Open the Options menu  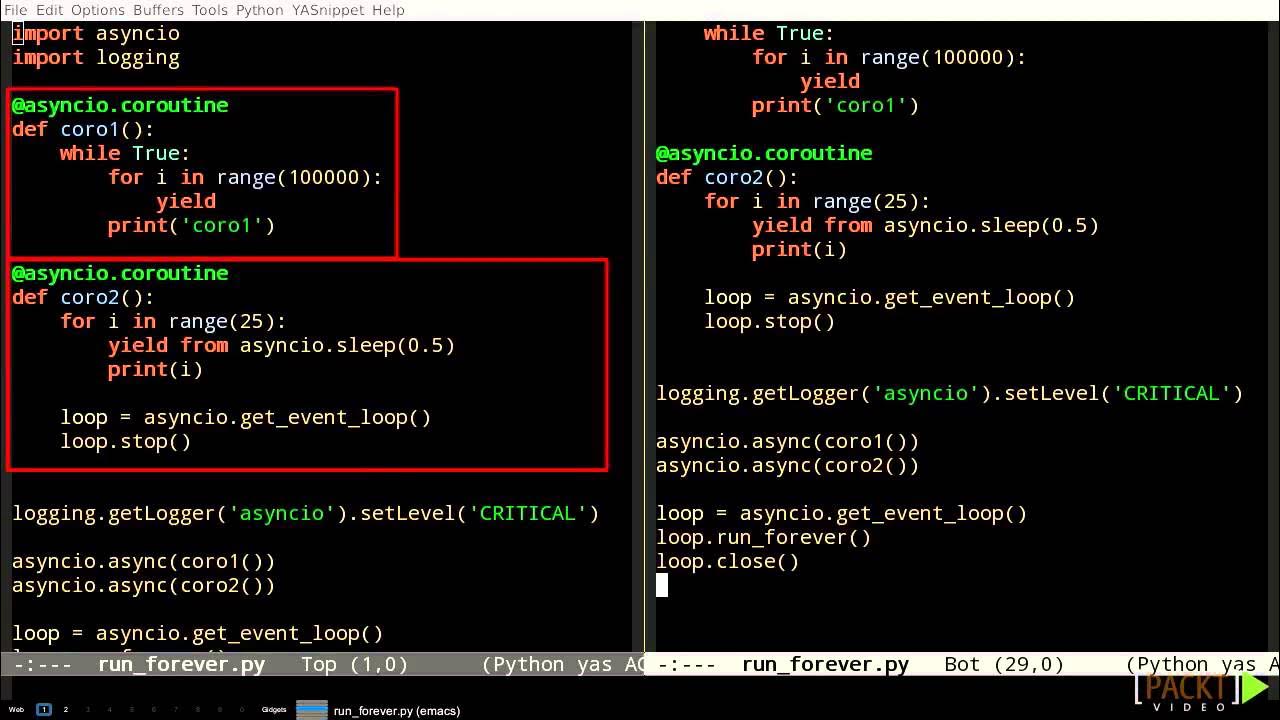(x=98, y=10)
